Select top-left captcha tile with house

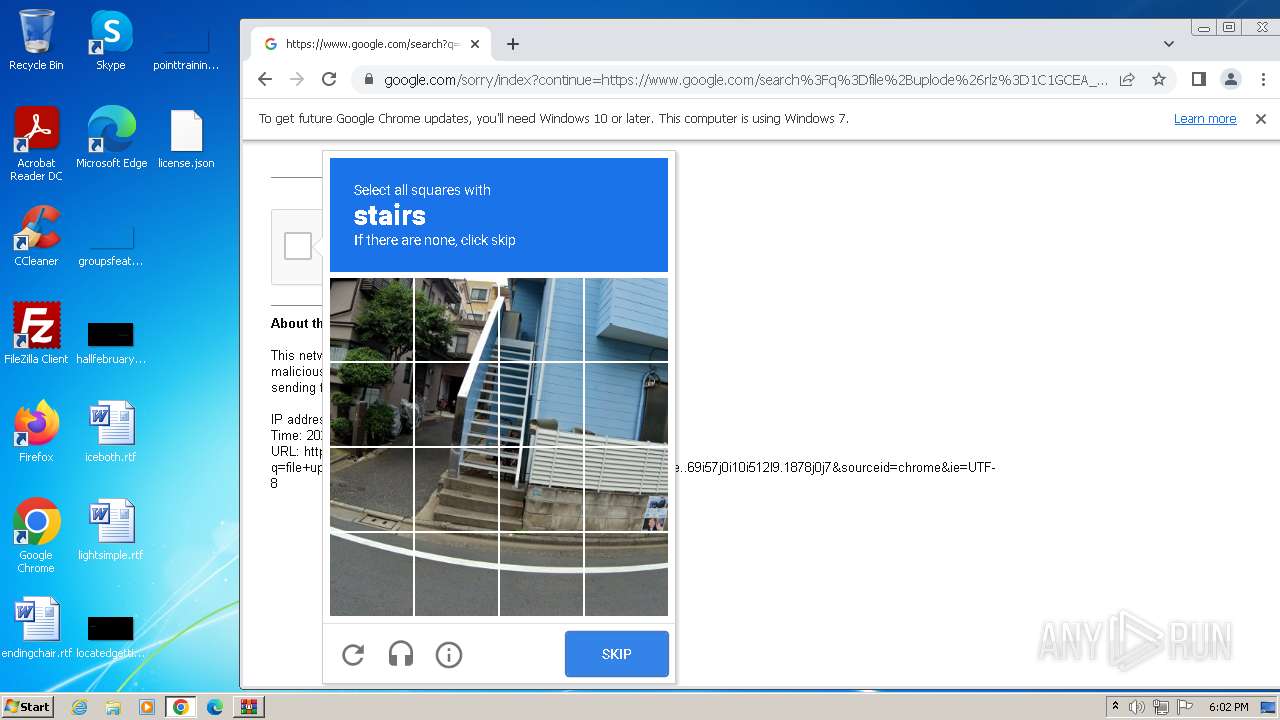pyautogui.click(x=371, y=319)
